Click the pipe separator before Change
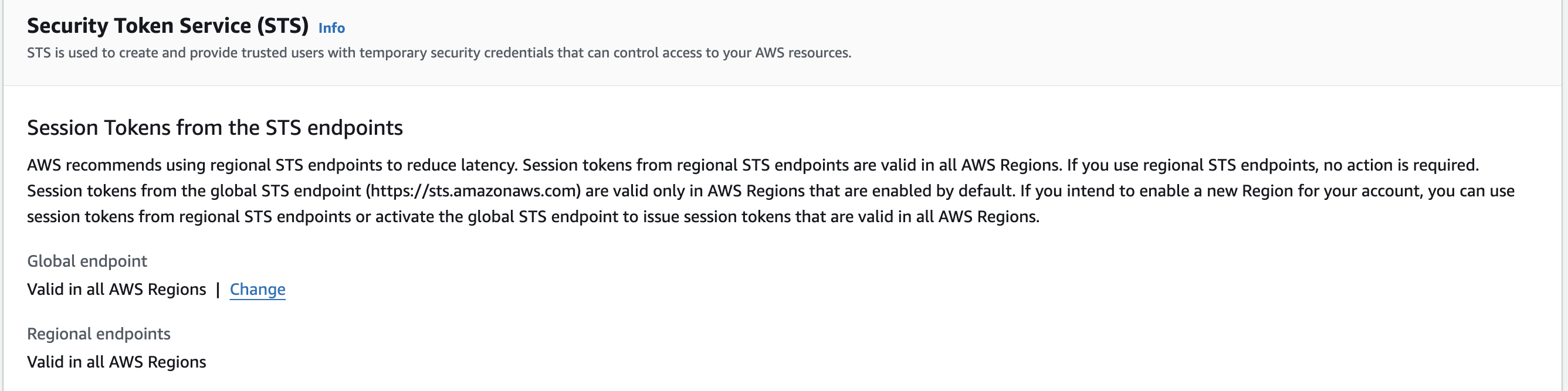The image size is (1568, 391). tap(218, 290)
